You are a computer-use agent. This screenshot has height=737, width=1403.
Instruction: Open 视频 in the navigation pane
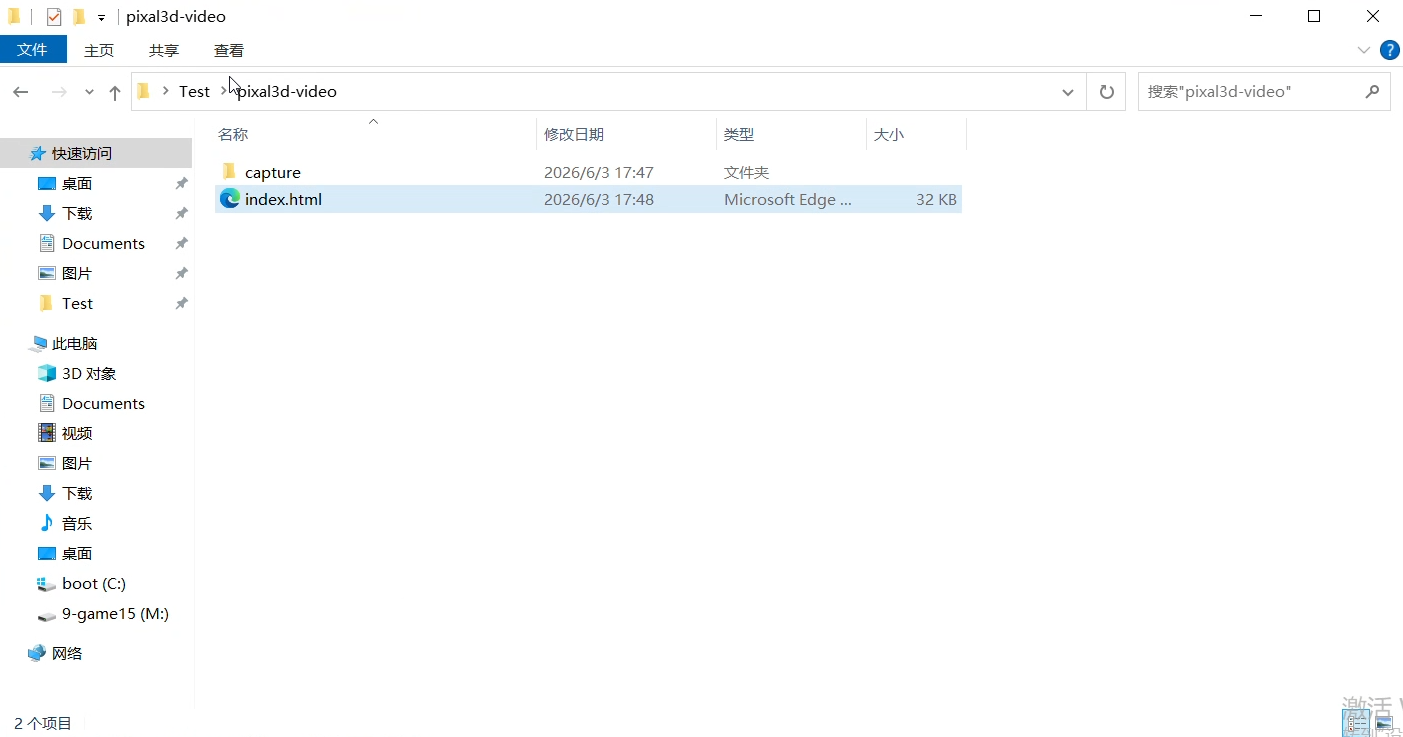click(77, 433)
